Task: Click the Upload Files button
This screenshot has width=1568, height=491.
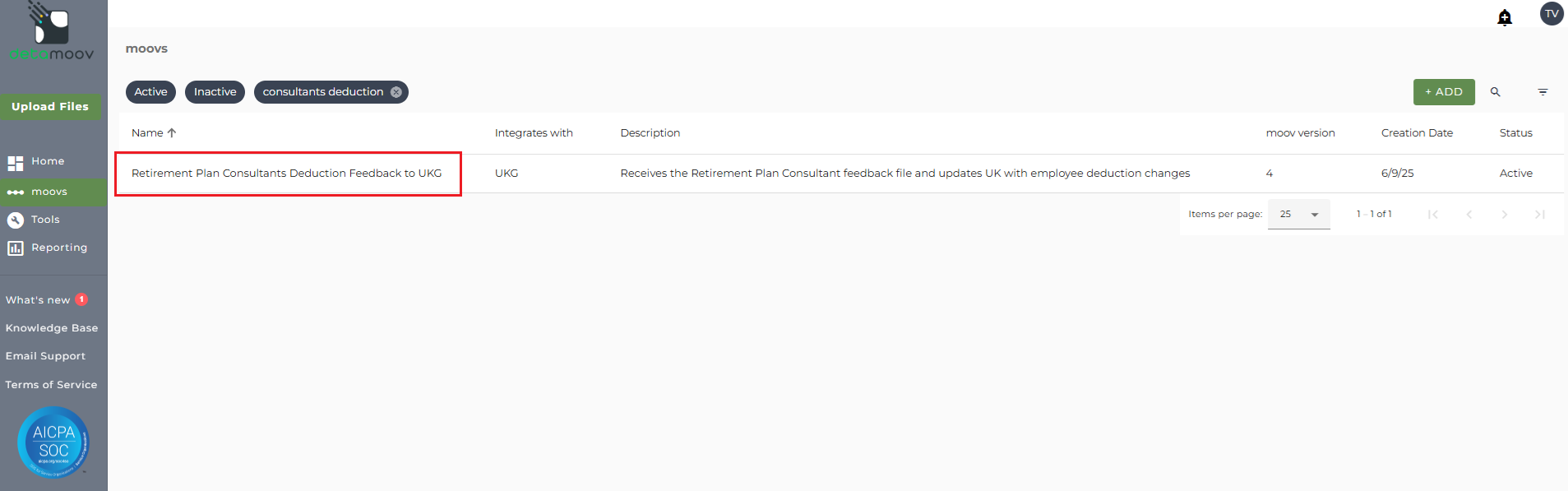Action: tap(50, 107)
